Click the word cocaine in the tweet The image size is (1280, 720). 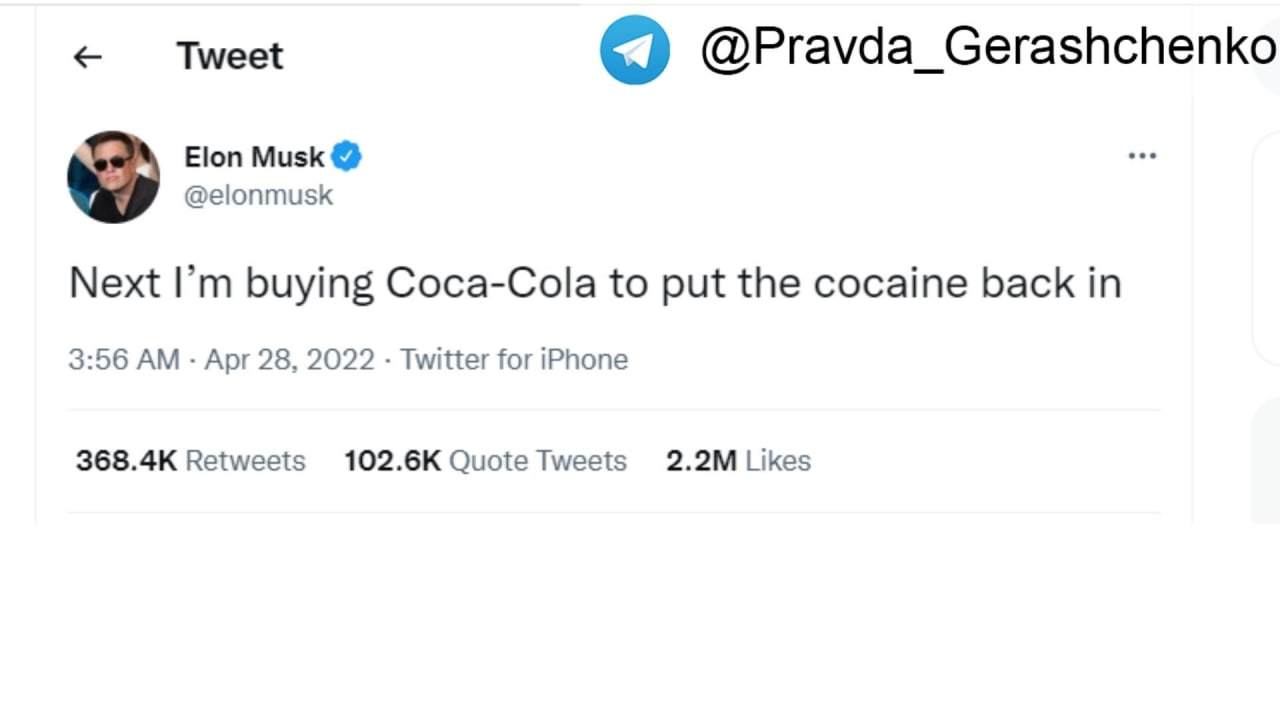tap(890, 283)
